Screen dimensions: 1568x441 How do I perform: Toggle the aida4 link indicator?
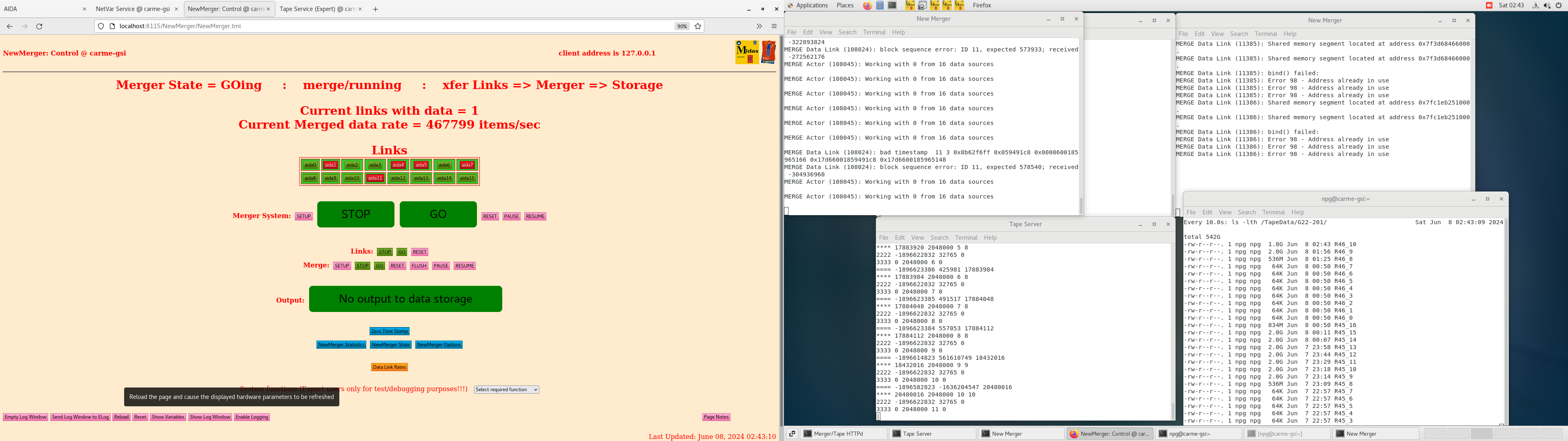[398, 165]
